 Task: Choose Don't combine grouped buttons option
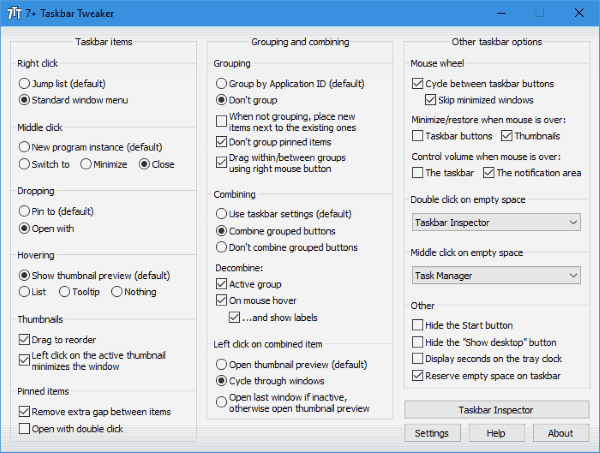point(221,247)
